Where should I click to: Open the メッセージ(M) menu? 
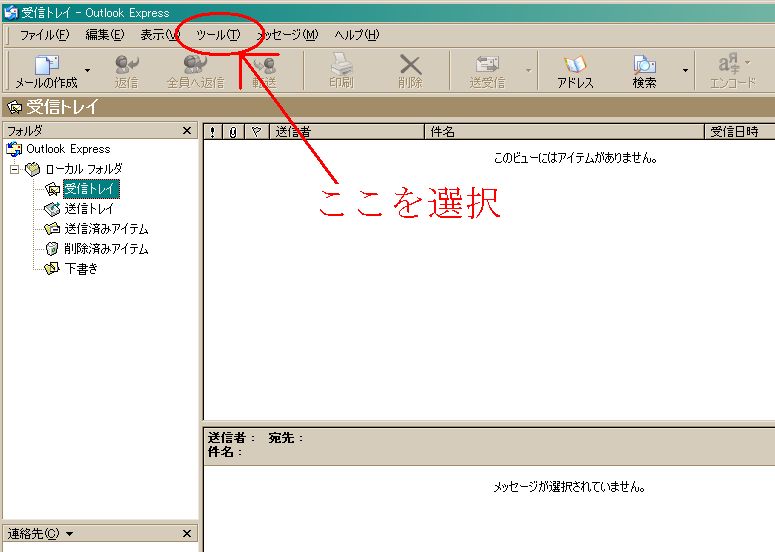coord(288,35)
